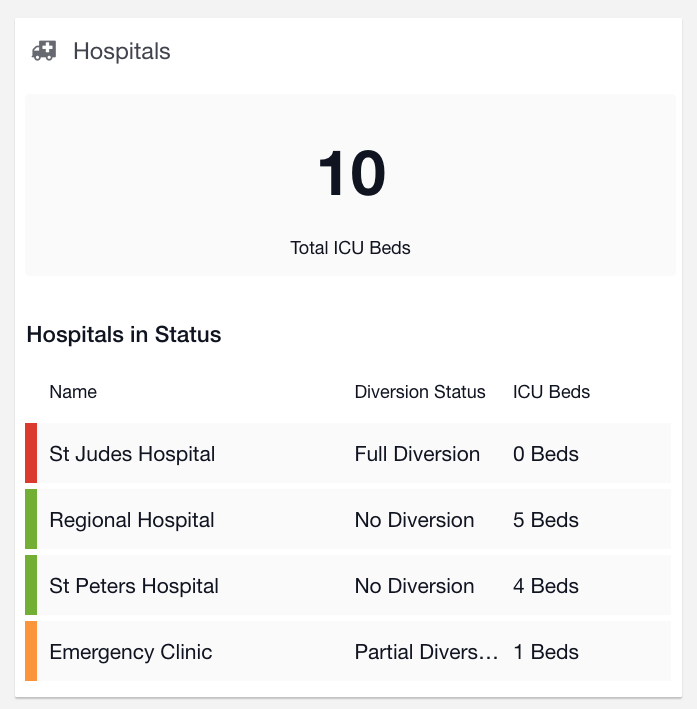Click the Hospitals card title

pos(122,51)
